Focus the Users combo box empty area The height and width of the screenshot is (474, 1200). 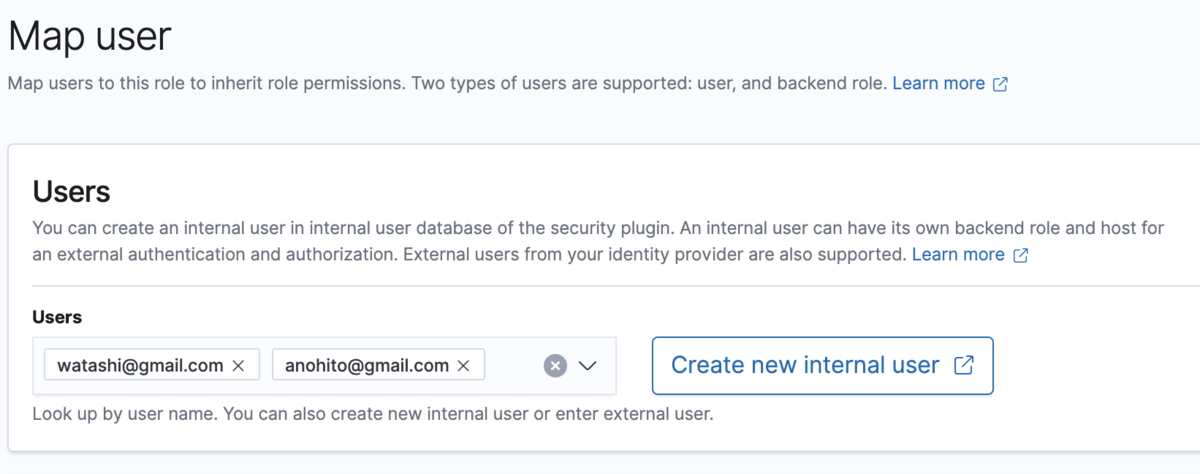(512, 366)
